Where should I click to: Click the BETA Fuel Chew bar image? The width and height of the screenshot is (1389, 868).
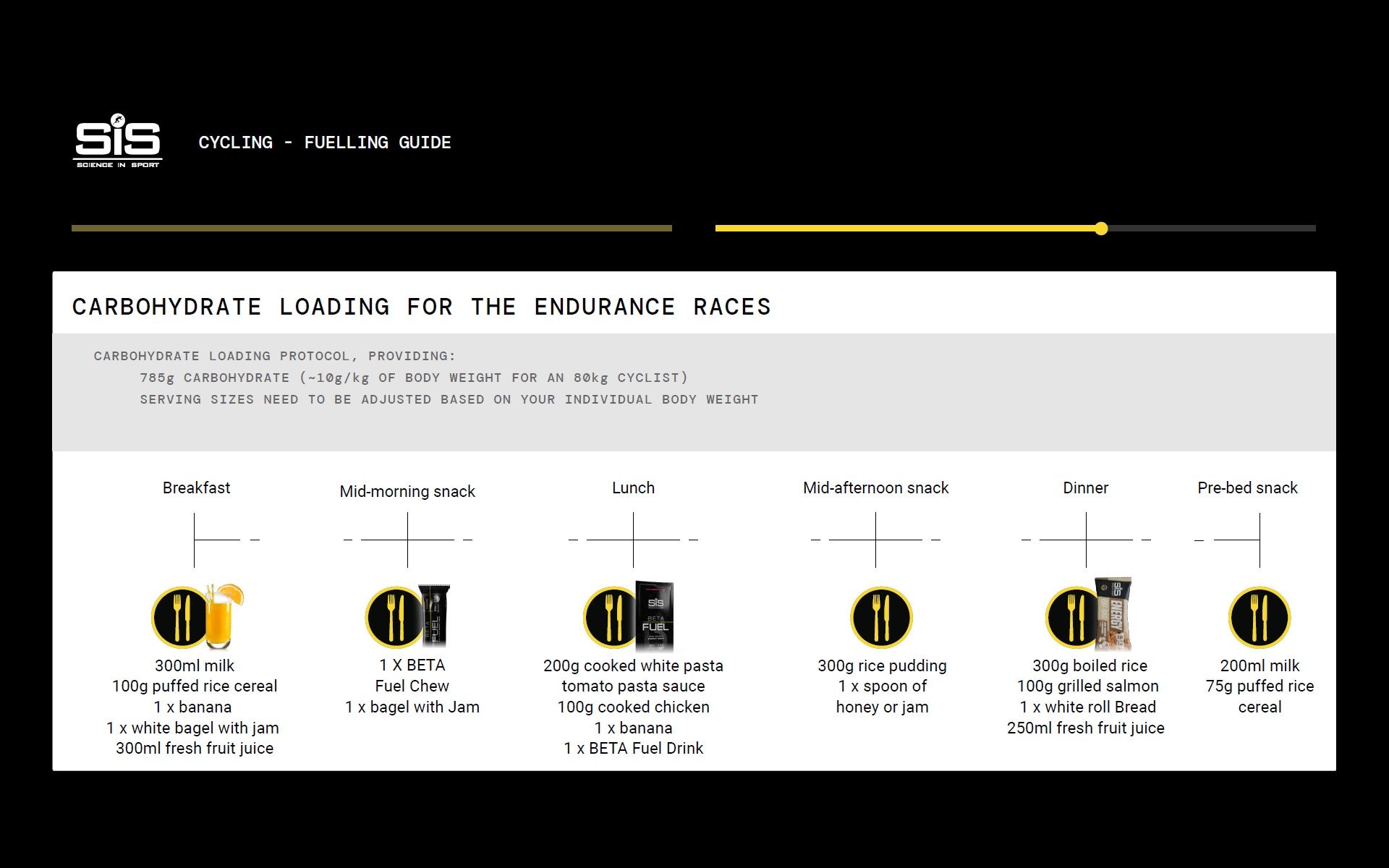click(436, 616)
